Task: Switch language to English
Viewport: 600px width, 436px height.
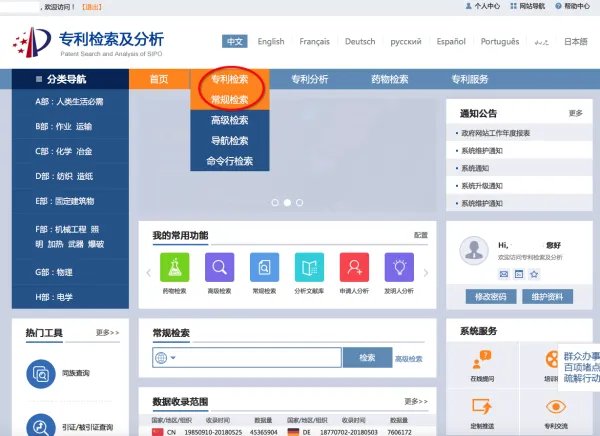Action: click(271, 41)
